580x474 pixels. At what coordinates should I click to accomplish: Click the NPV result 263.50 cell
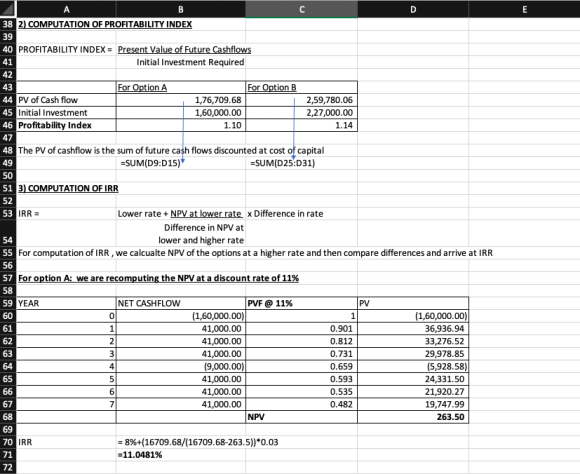coord(413,417)
